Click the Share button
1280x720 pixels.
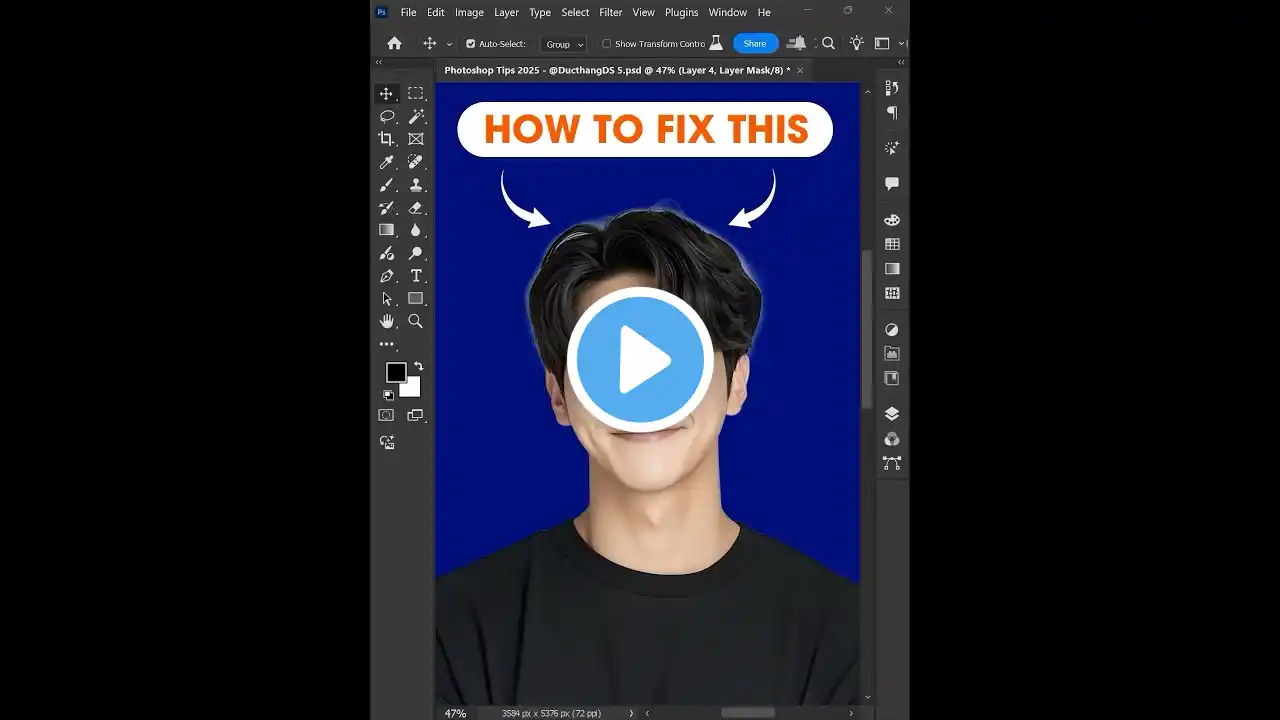tap(755, 43)
